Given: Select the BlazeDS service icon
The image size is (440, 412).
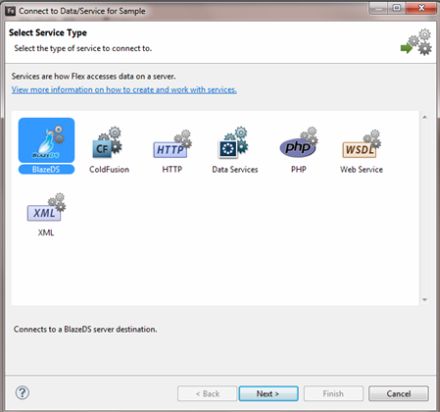Looking at the screenshot, I should click(x=46, y=140).
